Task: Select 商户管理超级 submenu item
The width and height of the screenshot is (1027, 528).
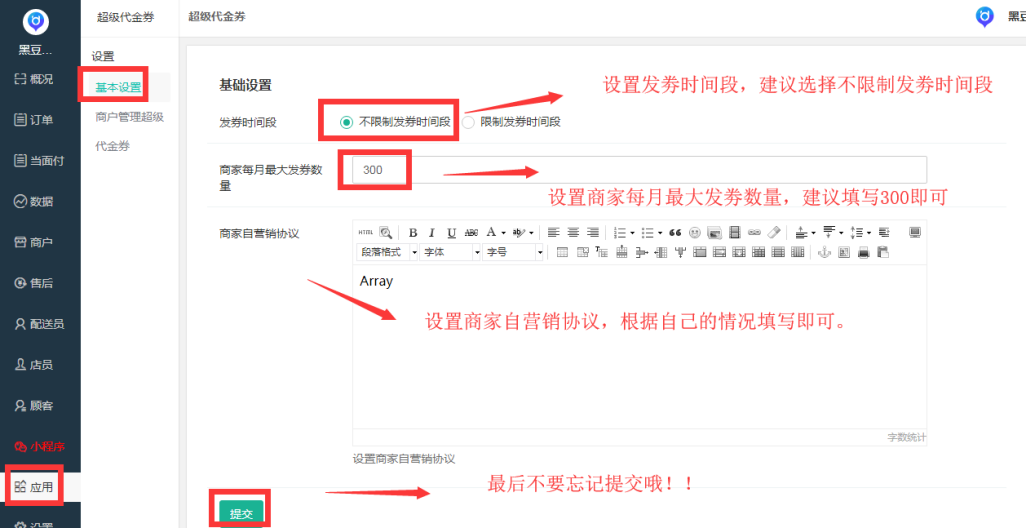Action: tap(129, 117)
